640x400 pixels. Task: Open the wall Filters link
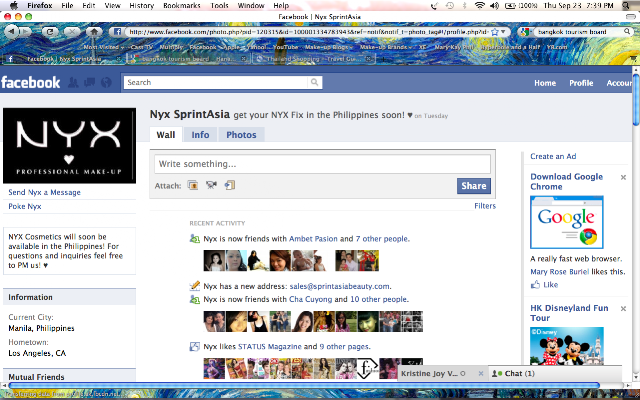click(485, 206)
